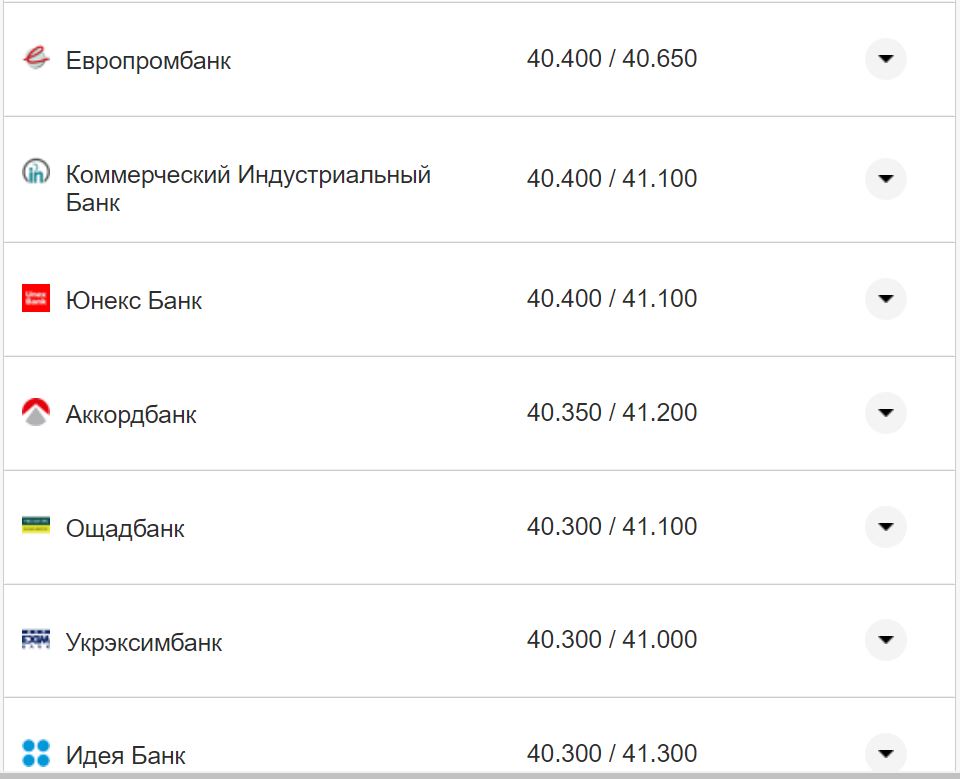Open the Ощадбанк dropdown arrow
This screenshot has width=960, height=779.
[885, 527]
